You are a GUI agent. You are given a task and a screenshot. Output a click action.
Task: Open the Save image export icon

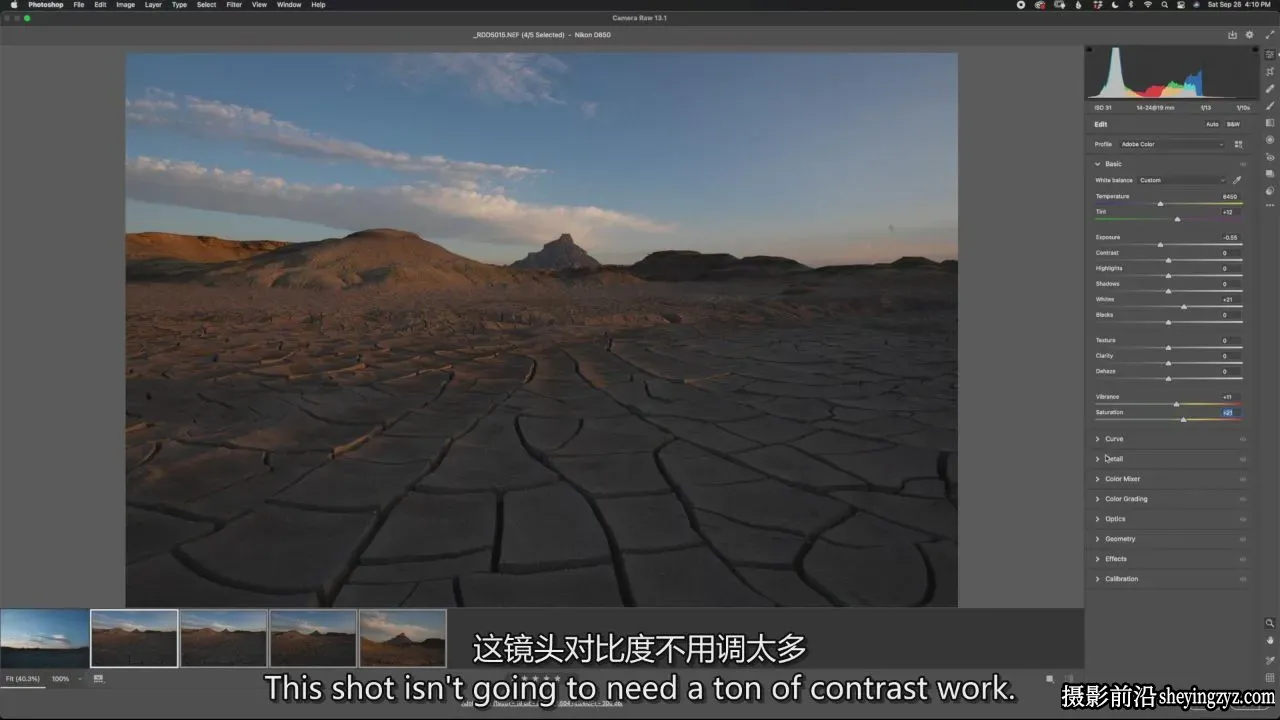pos(1232,35)
